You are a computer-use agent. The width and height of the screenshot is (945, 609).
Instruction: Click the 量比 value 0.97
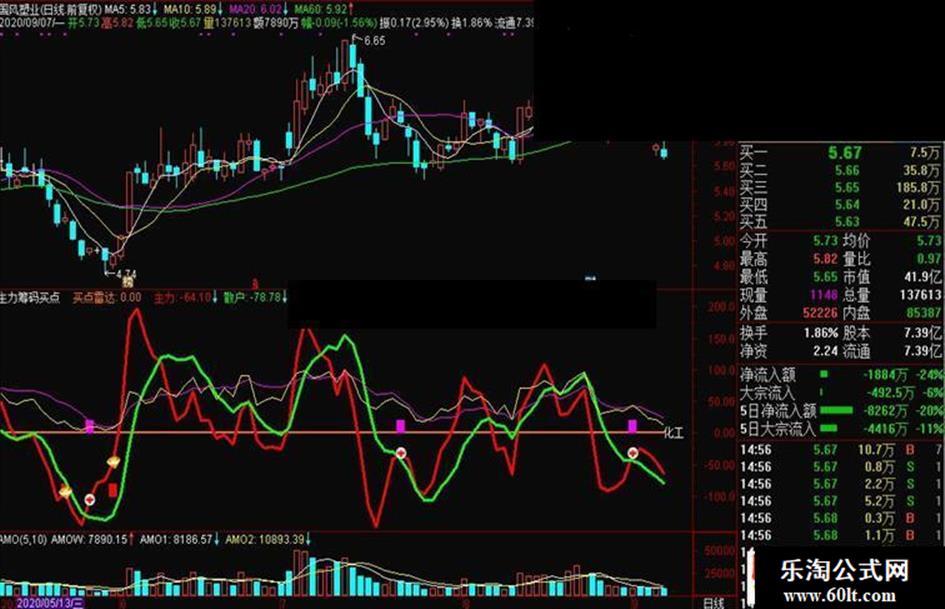pos(929,259)
